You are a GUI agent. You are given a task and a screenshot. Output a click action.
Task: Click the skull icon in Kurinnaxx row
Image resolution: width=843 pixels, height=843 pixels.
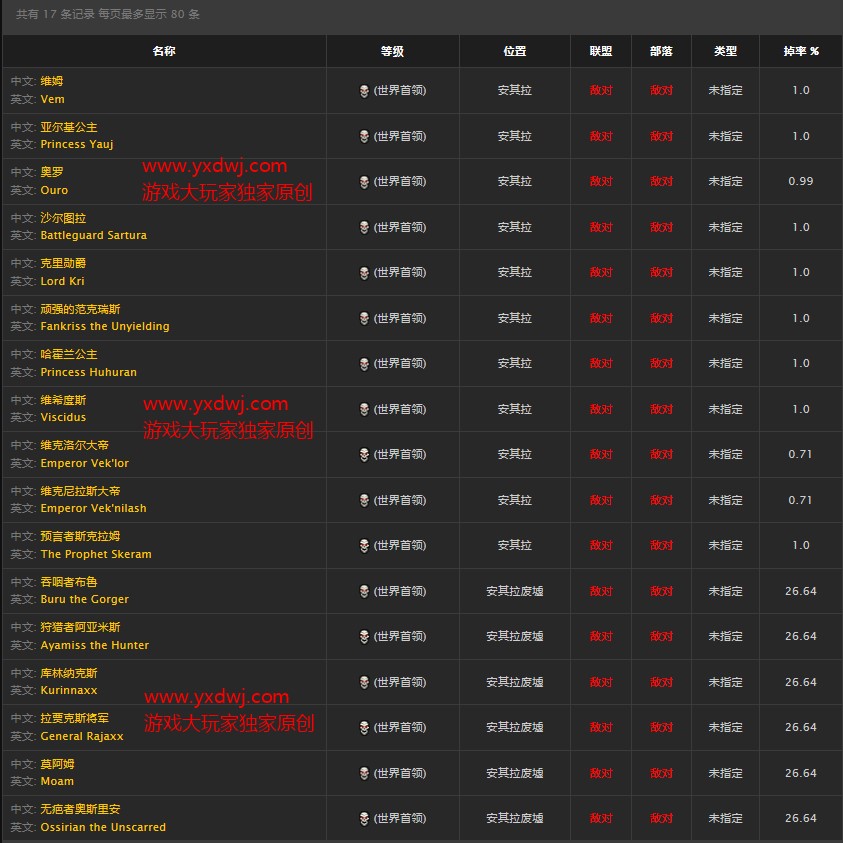pyautogui.click(x=364, y=682)
